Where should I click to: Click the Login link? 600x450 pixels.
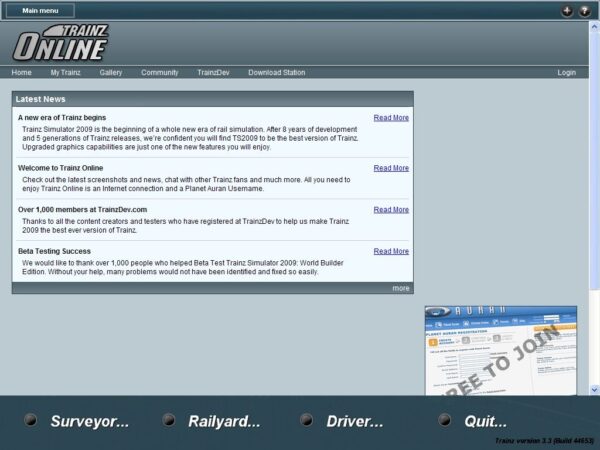tap(567, 73)
